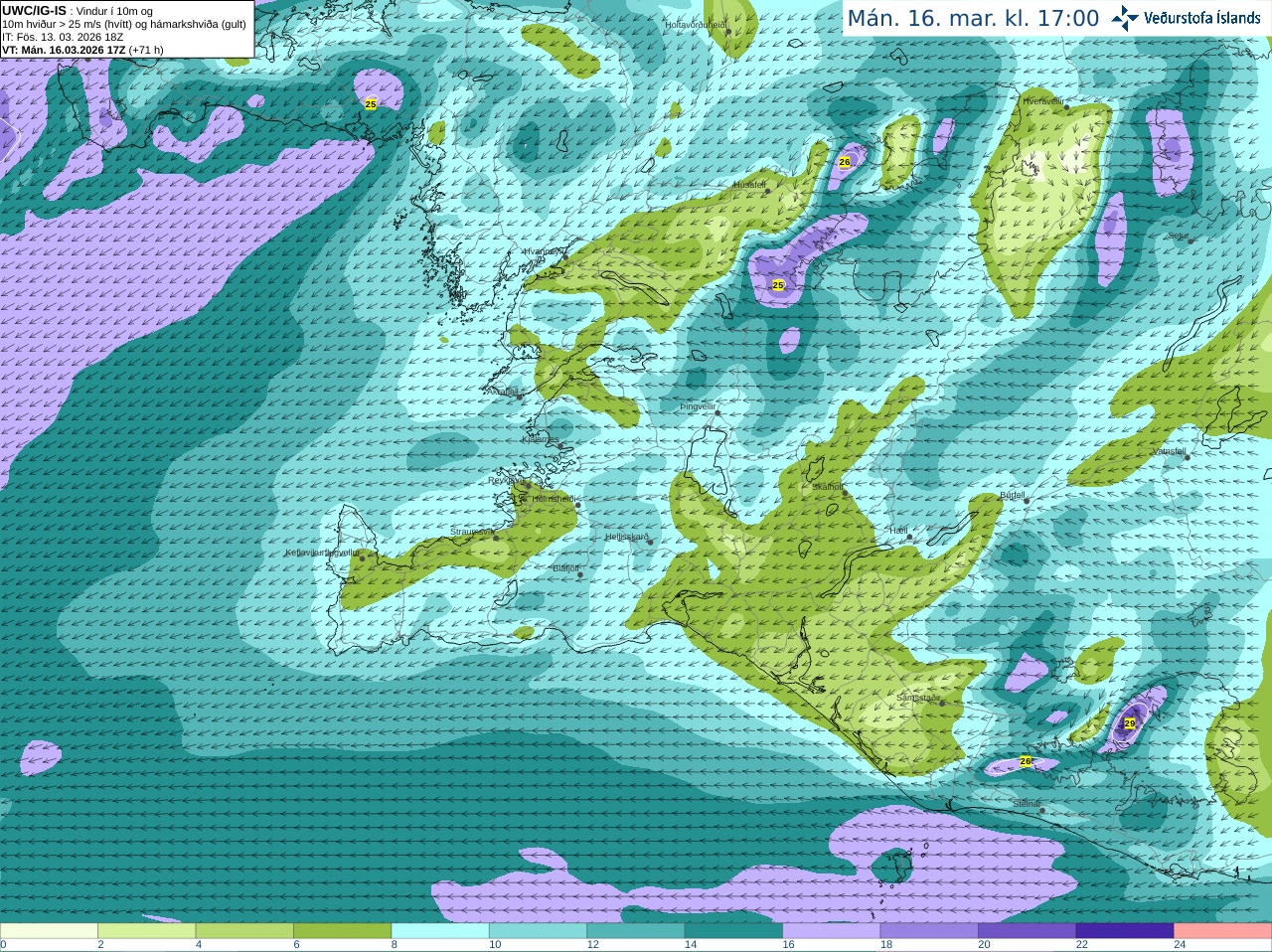The width and height of the screenshot is (1272, 952).
Task: Click the near-white 0–2 legend swatch
Action: point(49,931)
